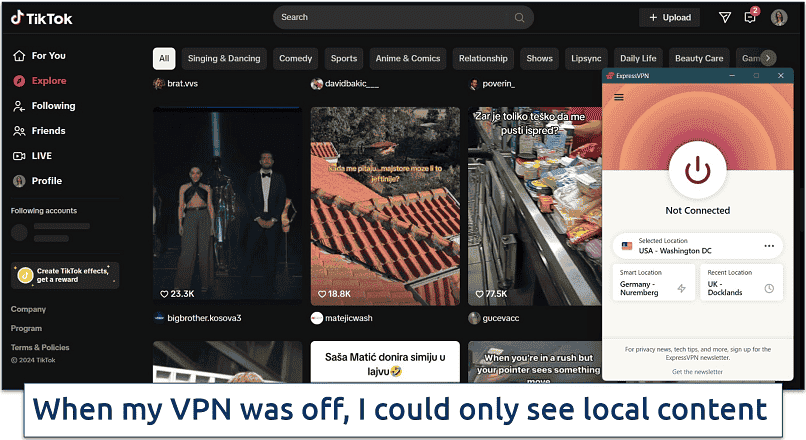This screenshot has width=806, height=440.
Task: Close the ExpressVPN window
Action: point(781,76)
